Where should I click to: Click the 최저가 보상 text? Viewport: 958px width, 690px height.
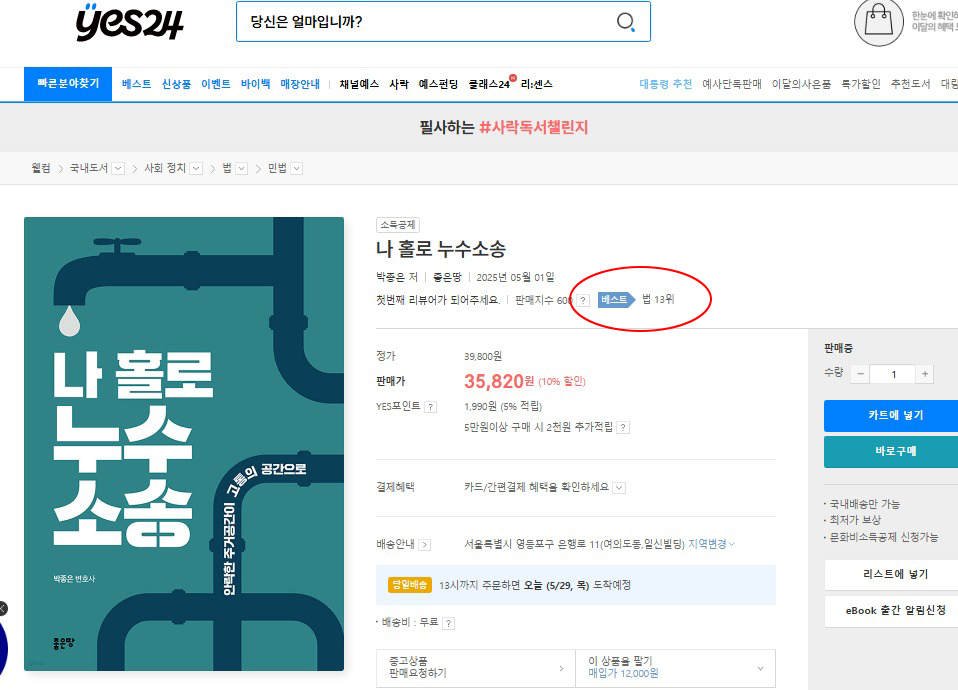coord(855,520)
